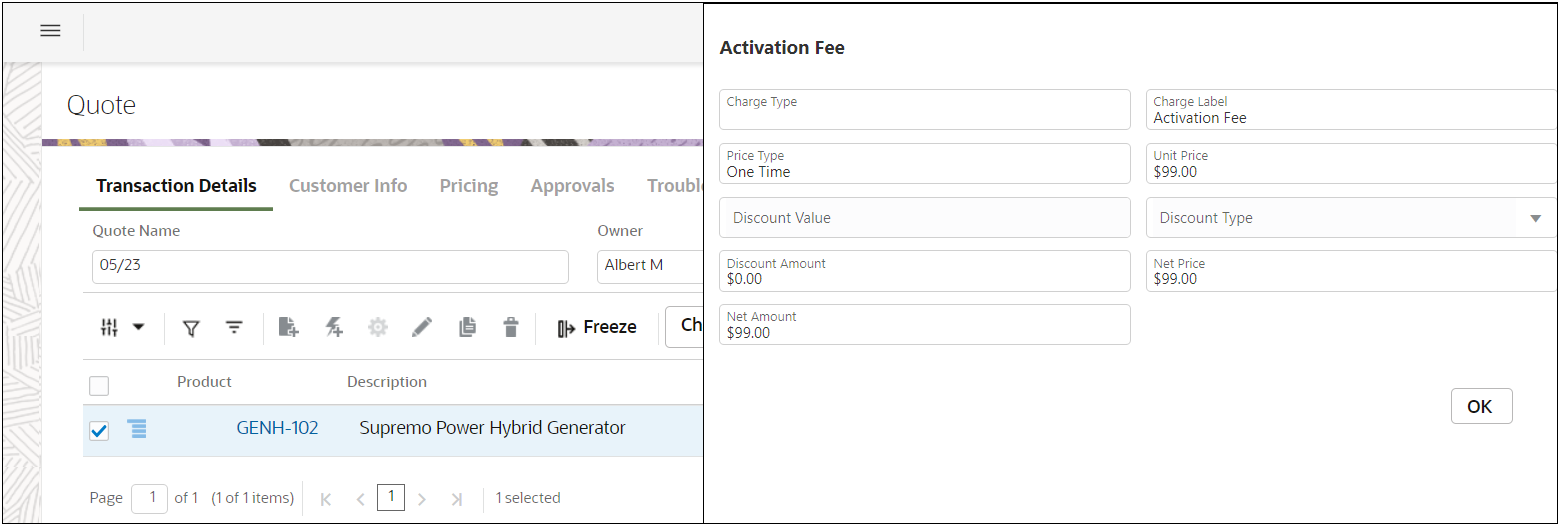Click the pencil edit icon
The image size is (1560, 526).
422,327
